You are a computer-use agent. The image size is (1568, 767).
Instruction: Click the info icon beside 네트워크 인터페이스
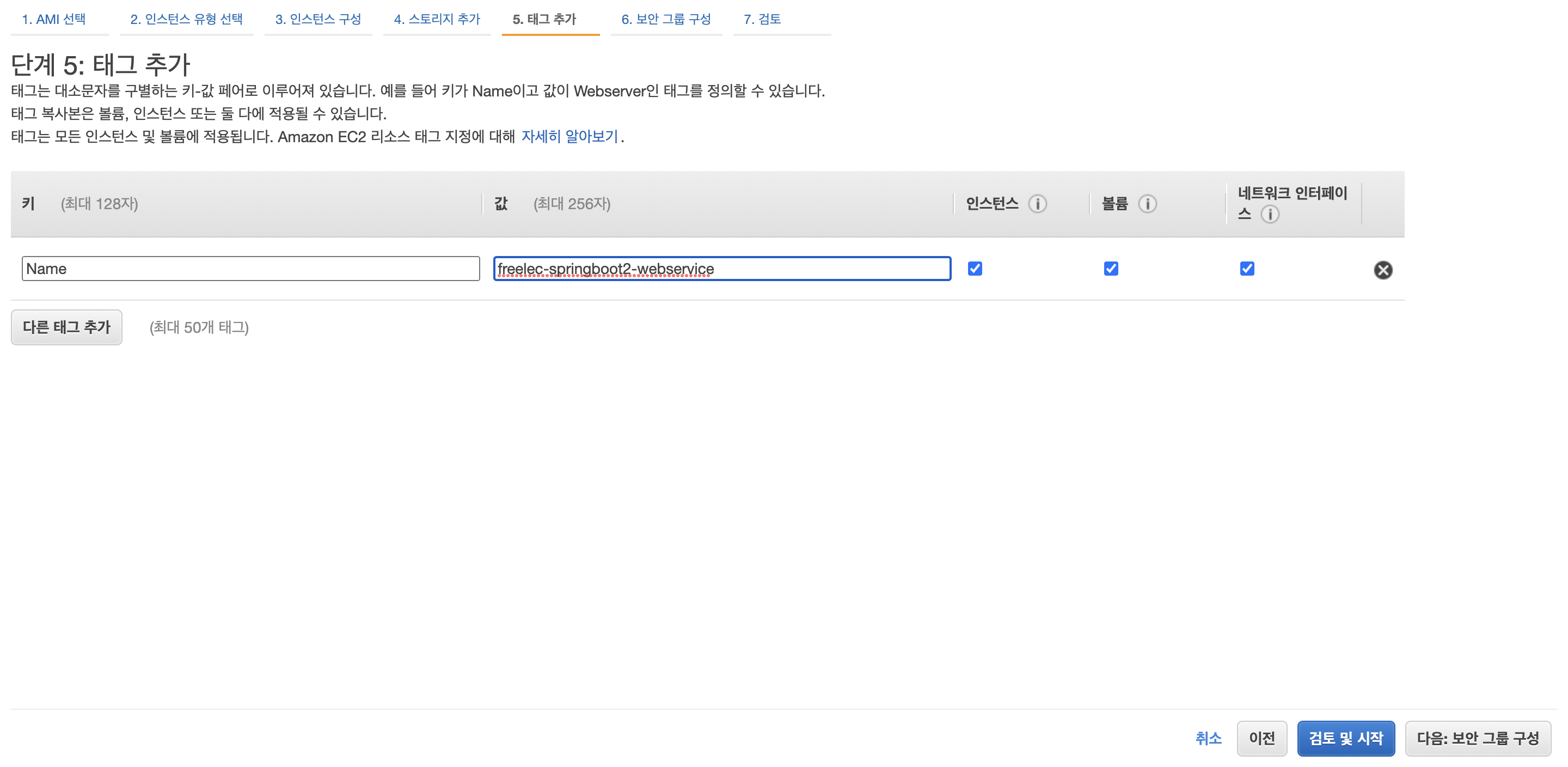1270,215
